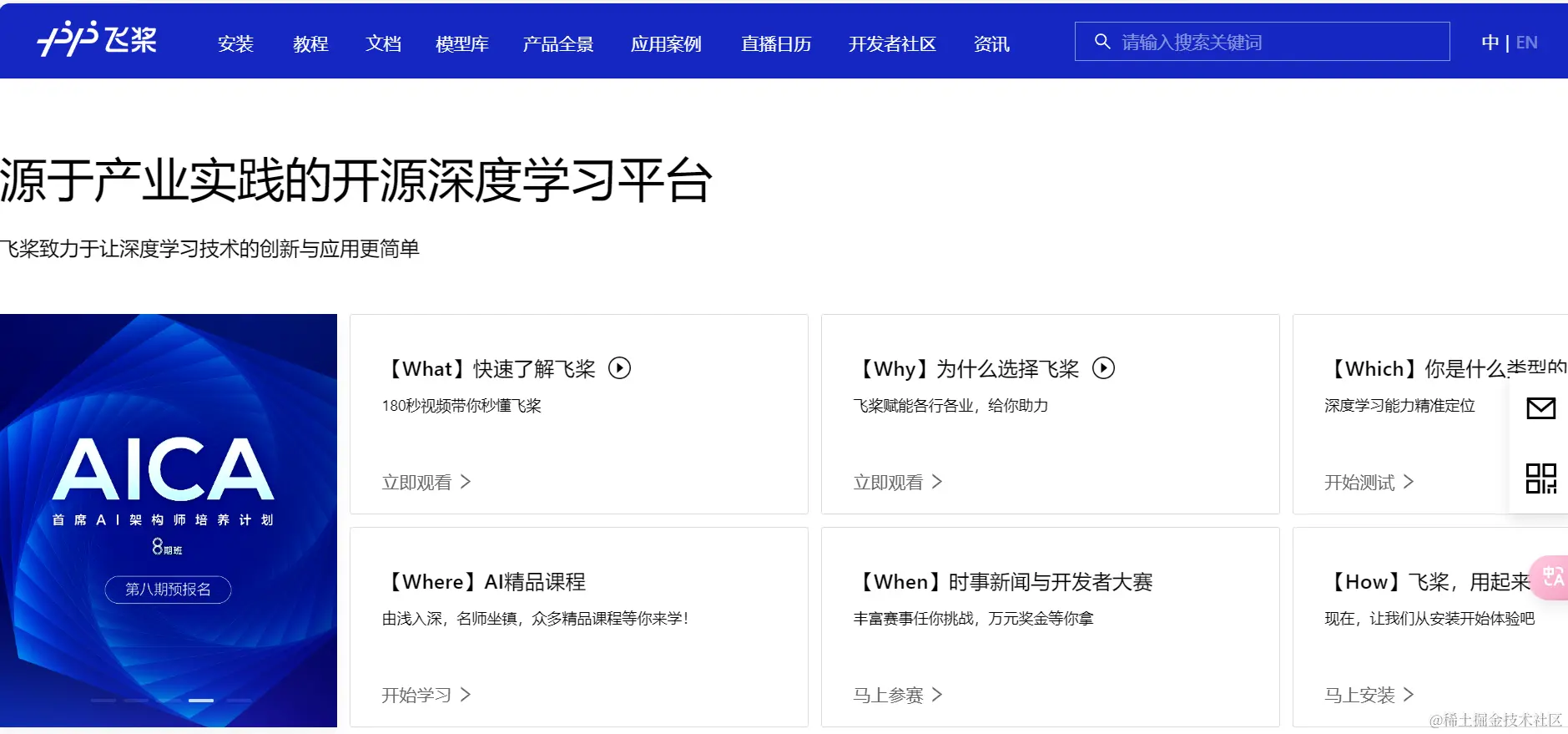Click the AICA banner image
Image resolution: width=1568 pixels, height=734 pixels.
[x=168, y=520]
